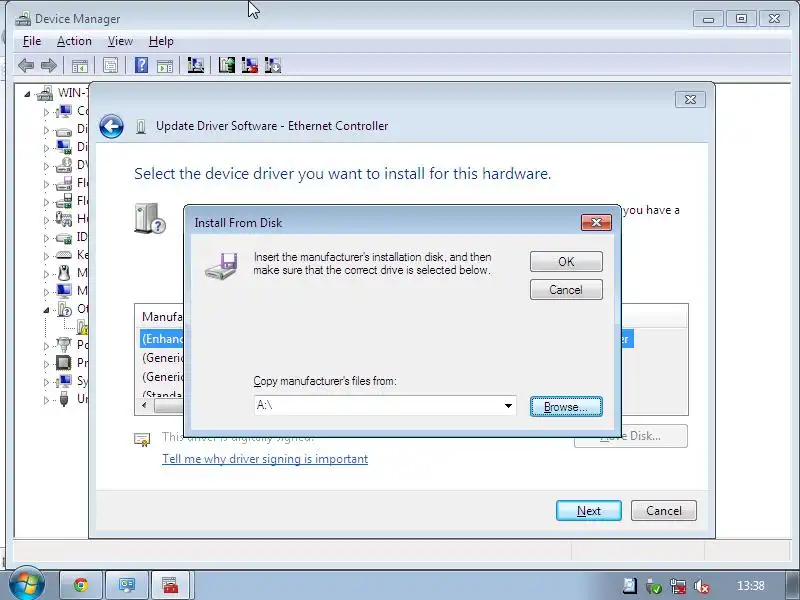The height and width of the screenshot is (600, 800).
Task: Click the Manufacturer column header
Action: tap(162, 317)
